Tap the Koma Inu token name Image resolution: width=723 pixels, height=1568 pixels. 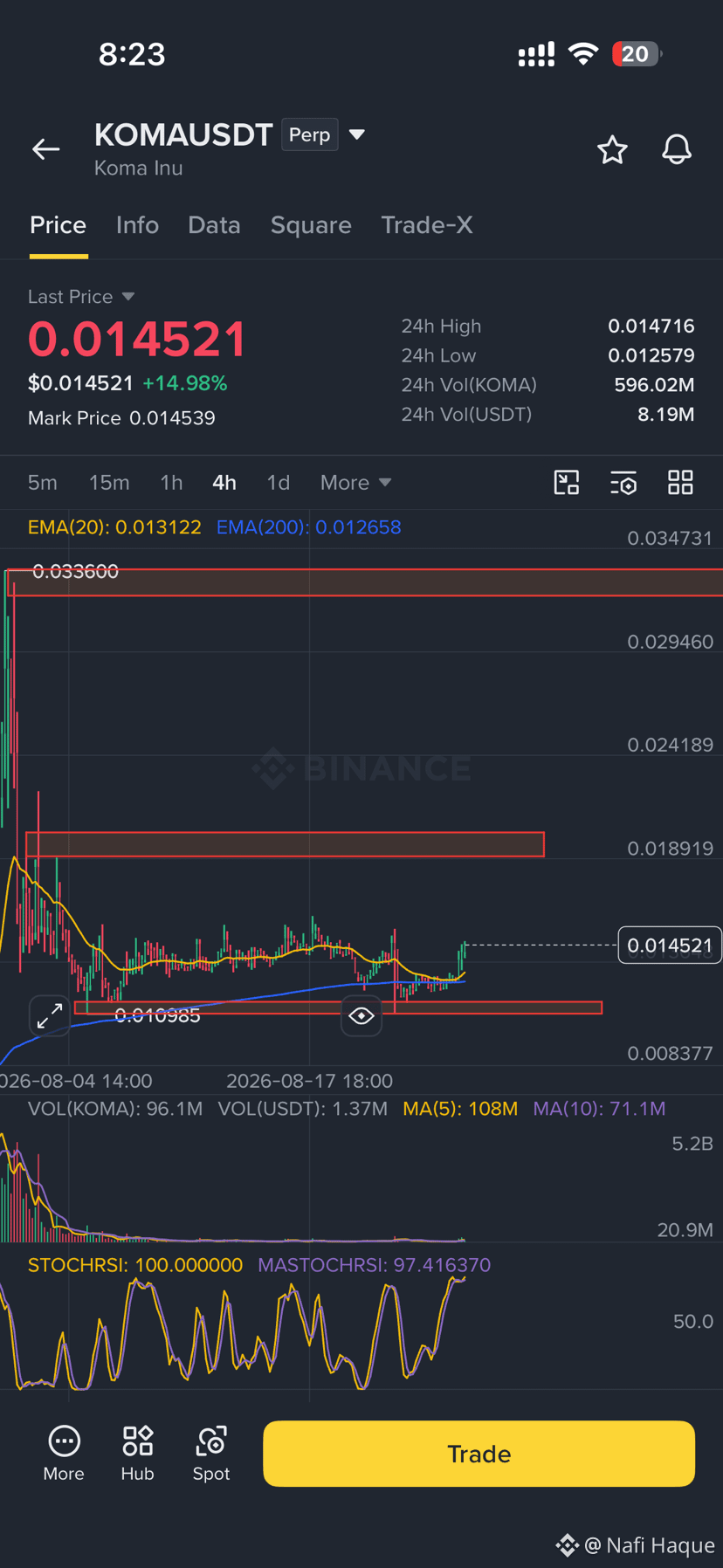[139, 168]
